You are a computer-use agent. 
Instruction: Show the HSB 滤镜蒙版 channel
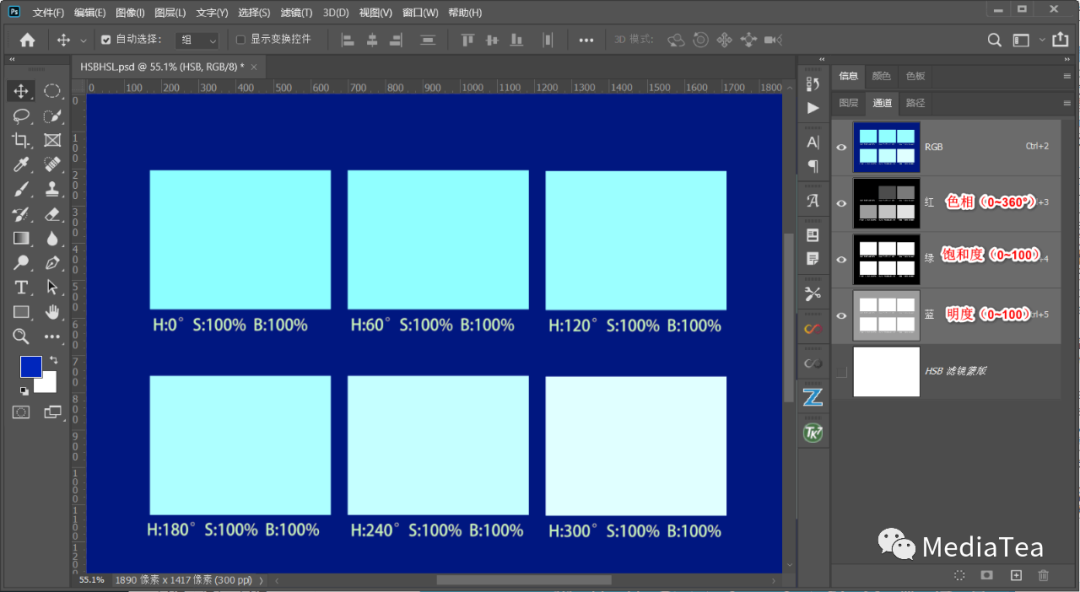(841, 372)
